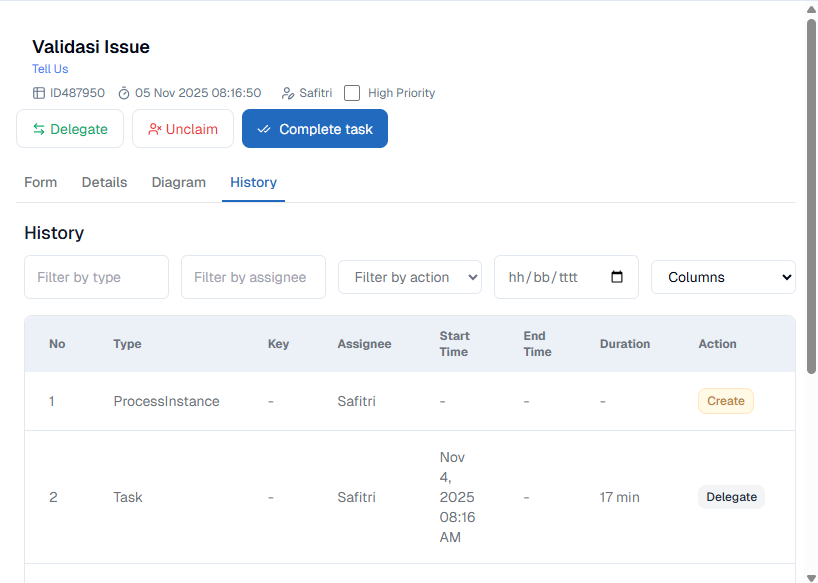Screen dimensions: 818x583
Task: Click the scrollbar up arrow at top
Action: (811, 9)
